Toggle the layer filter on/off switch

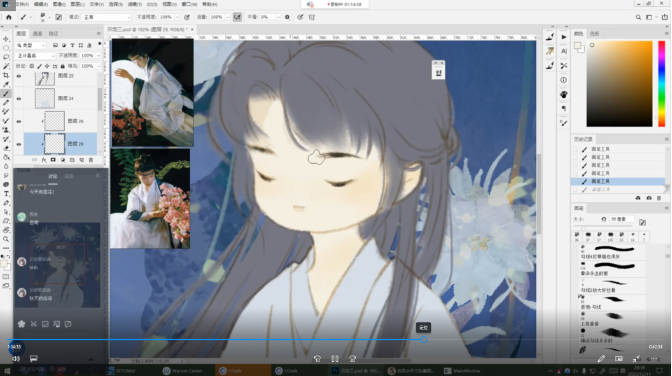tap(99, 45)
